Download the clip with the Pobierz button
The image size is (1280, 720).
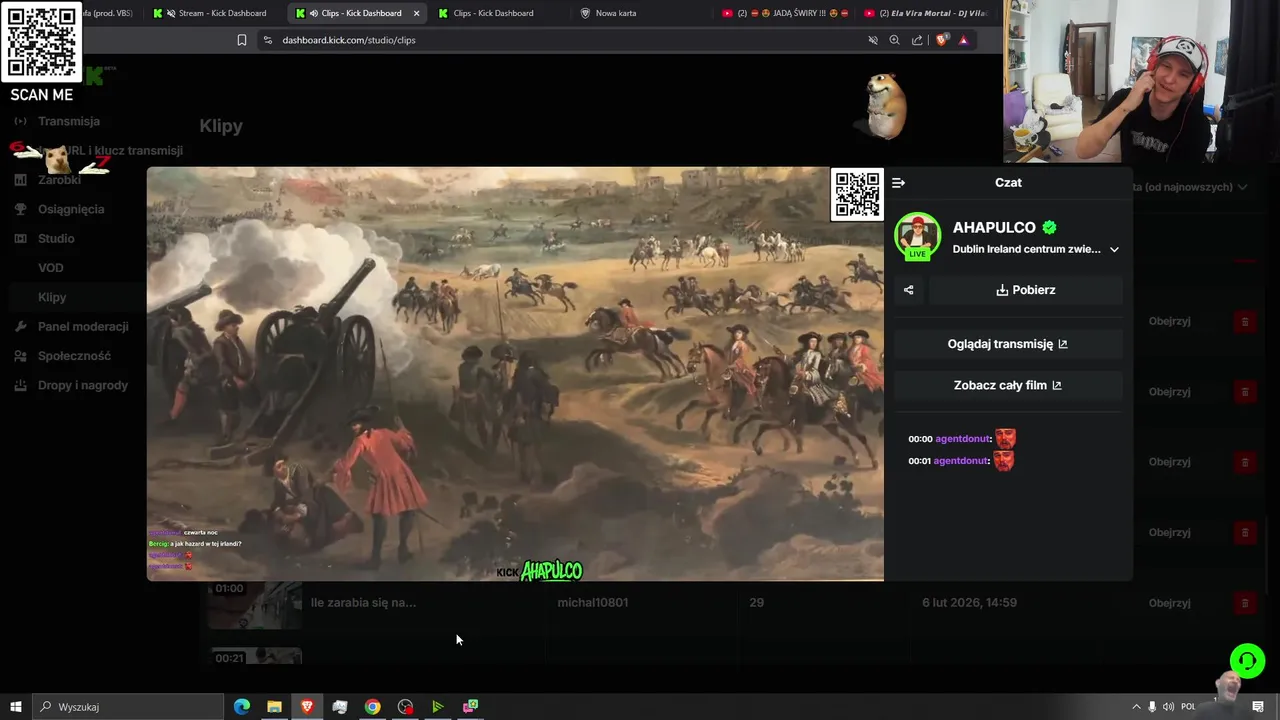click(1025, 290)
